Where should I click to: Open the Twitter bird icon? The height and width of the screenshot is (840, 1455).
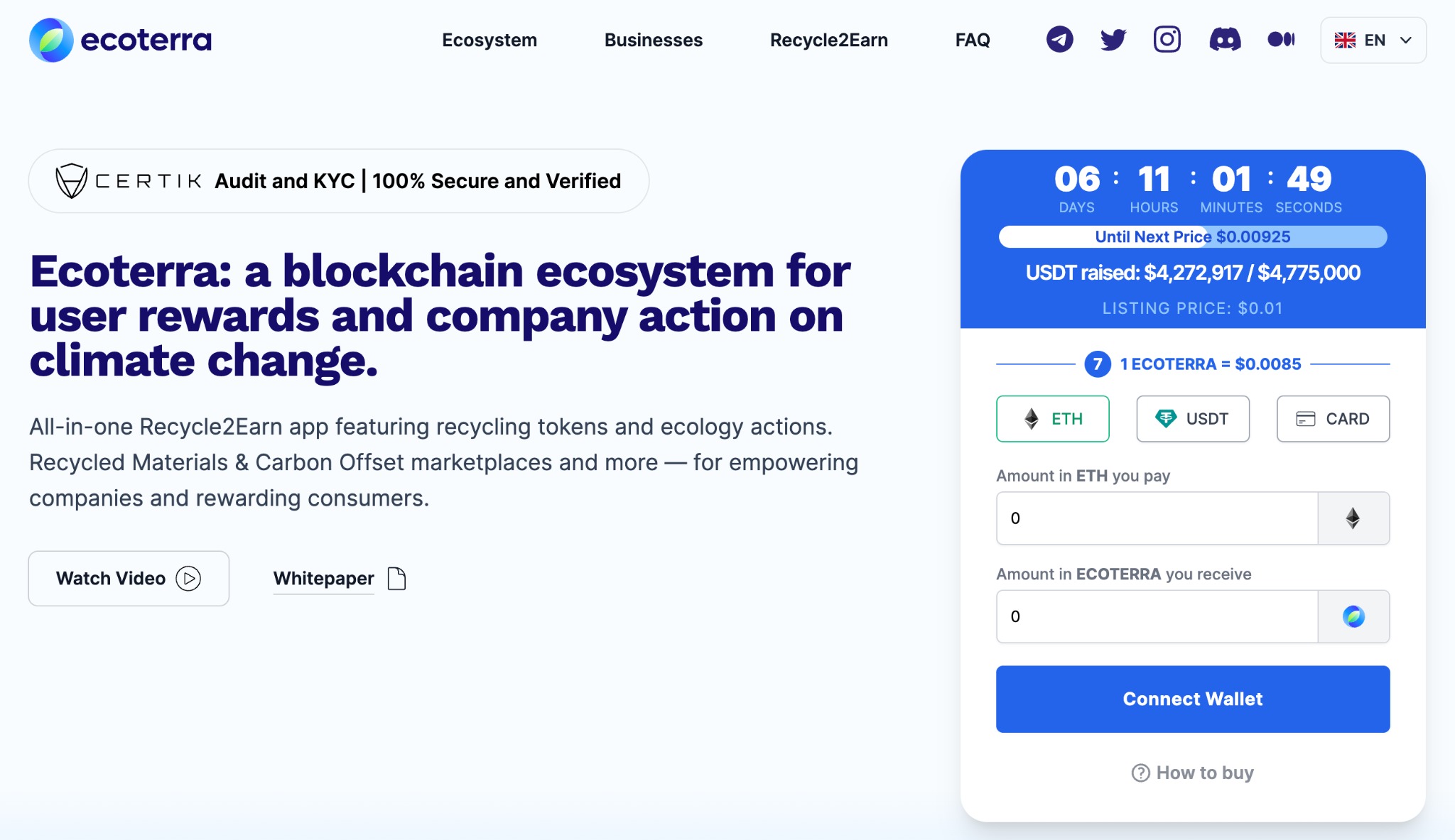[1113, 40]
